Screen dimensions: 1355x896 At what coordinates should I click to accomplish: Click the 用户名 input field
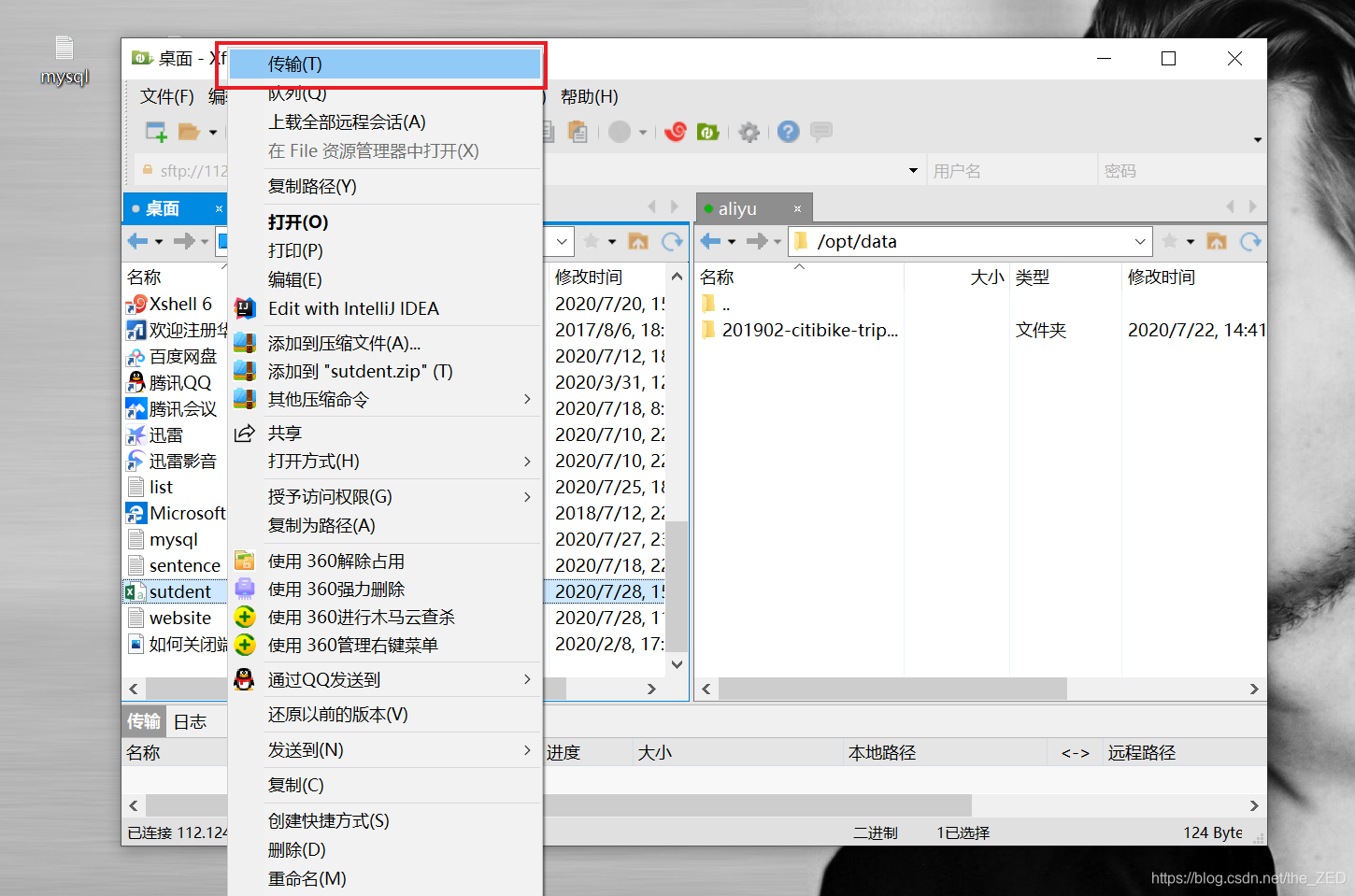(x=1012, y=171)
